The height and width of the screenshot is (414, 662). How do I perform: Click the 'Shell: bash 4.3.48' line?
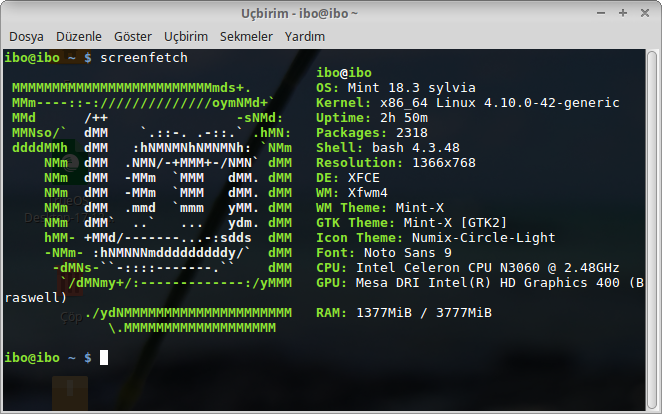pos(388,148)
